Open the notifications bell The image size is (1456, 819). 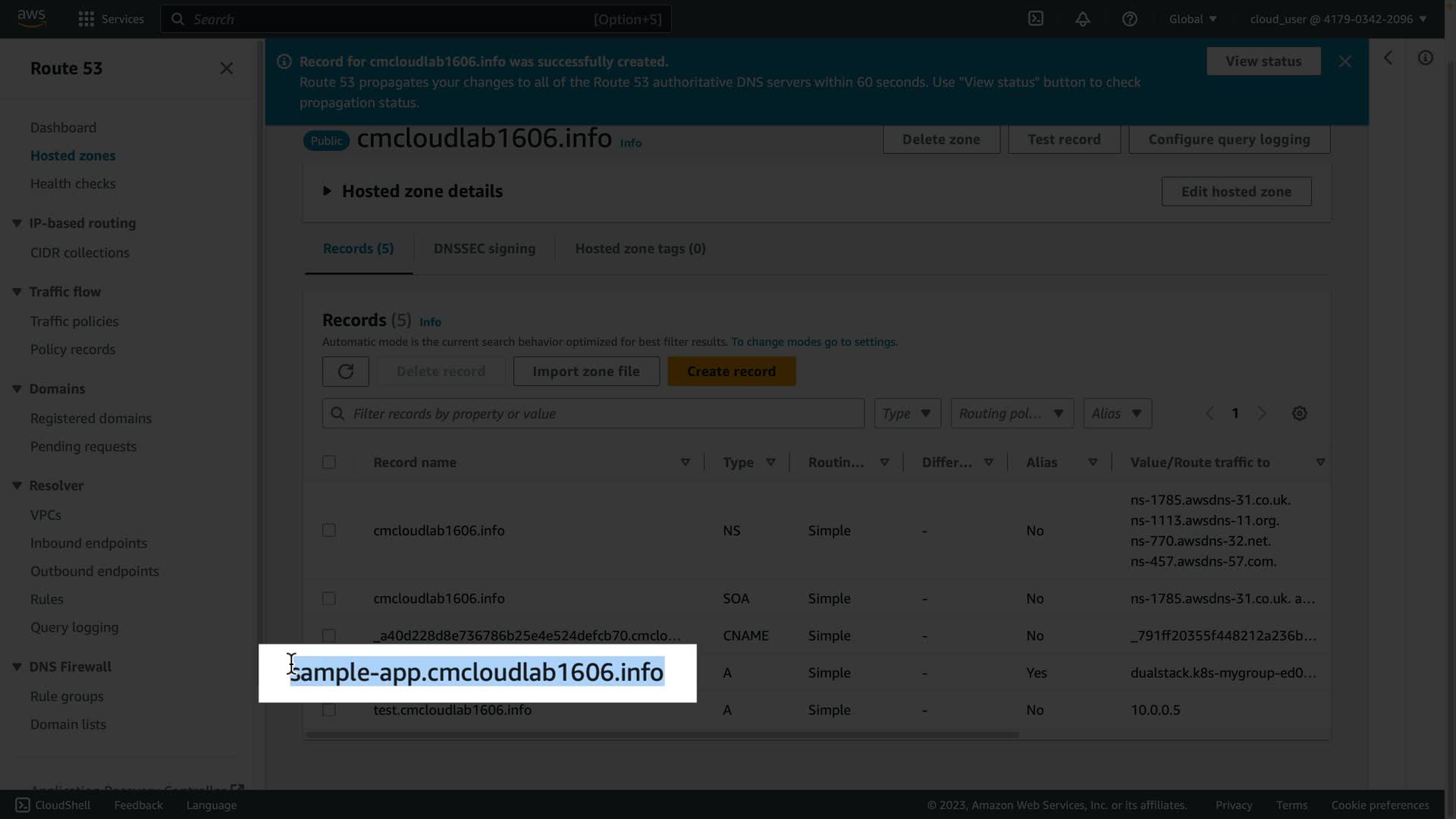[1082, 19]
